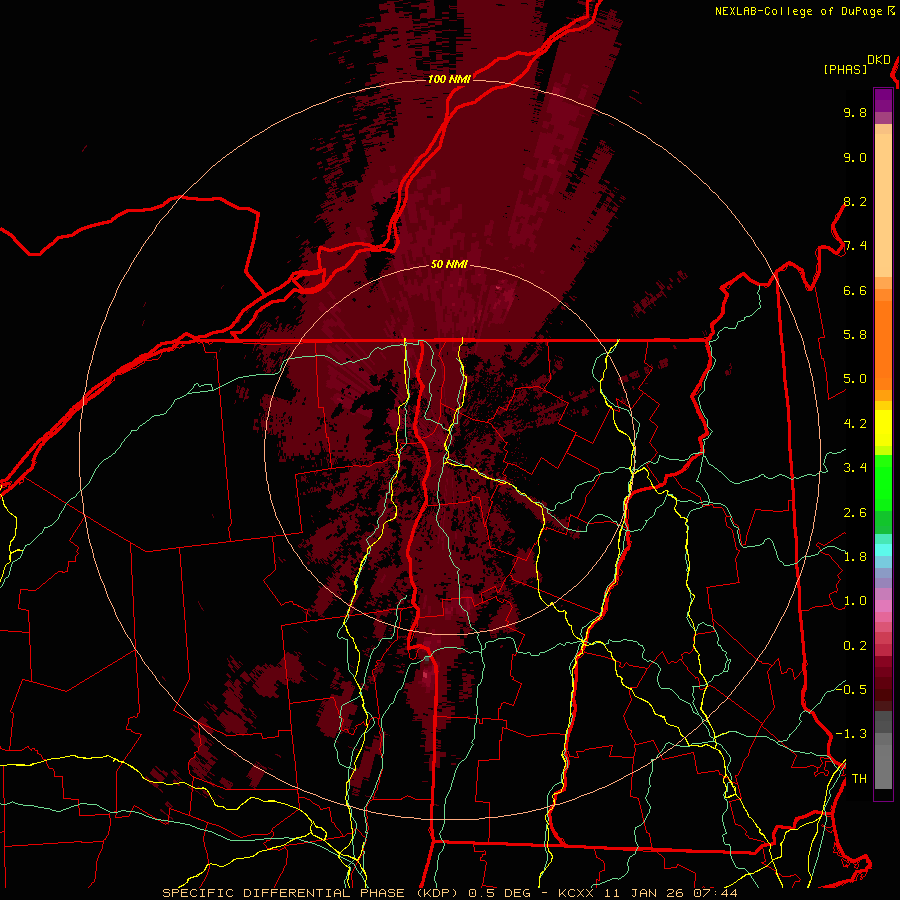Click the 4.2 scale value
Image resolution: width=900 pixels, height=900 pixels.
855,424
